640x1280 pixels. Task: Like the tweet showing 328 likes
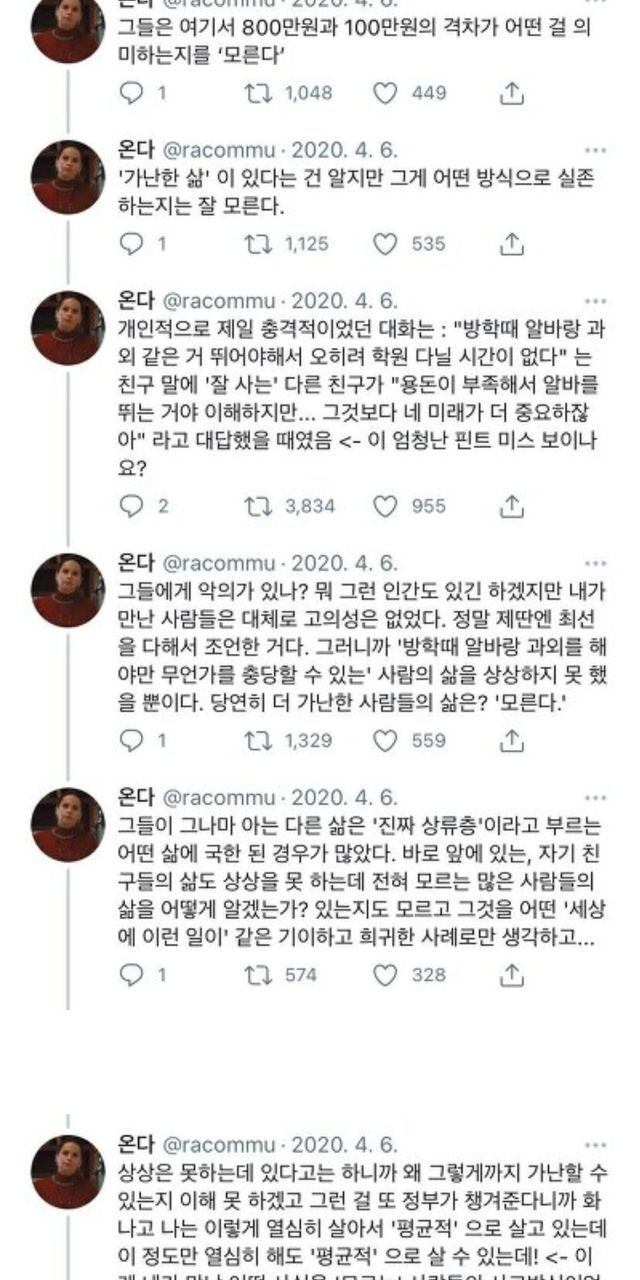click(x=385, y=975)
